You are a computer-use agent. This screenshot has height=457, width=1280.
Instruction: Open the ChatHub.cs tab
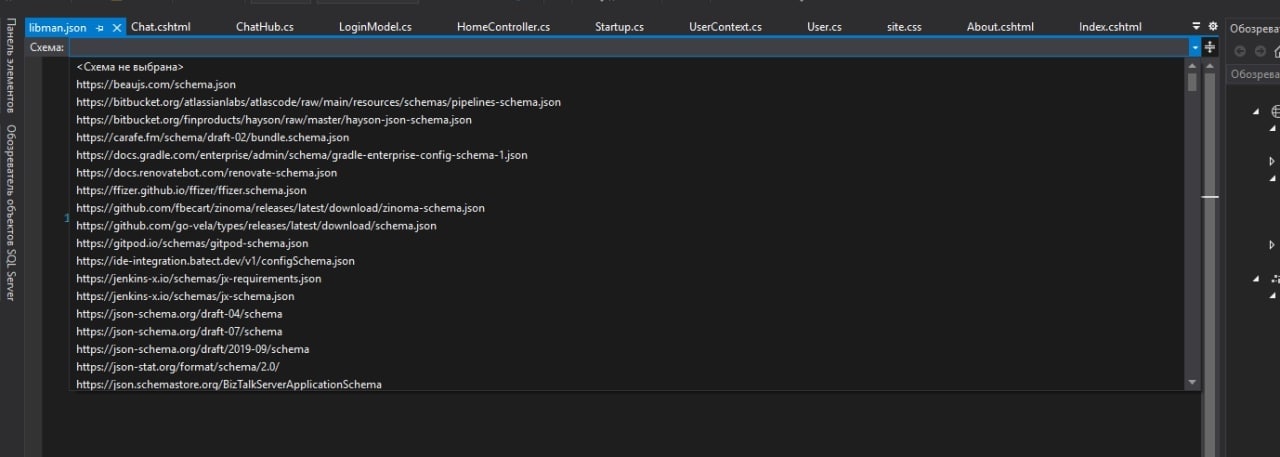tap(263, 27)
